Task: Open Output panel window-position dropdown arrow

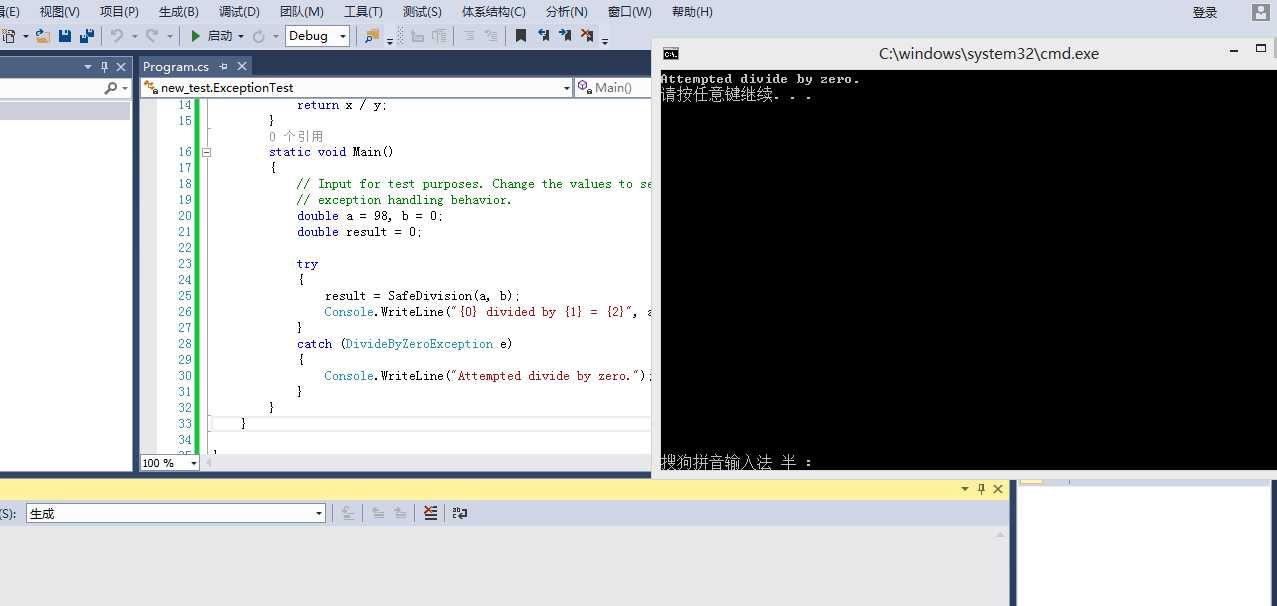Action: [x=965, y=489]
